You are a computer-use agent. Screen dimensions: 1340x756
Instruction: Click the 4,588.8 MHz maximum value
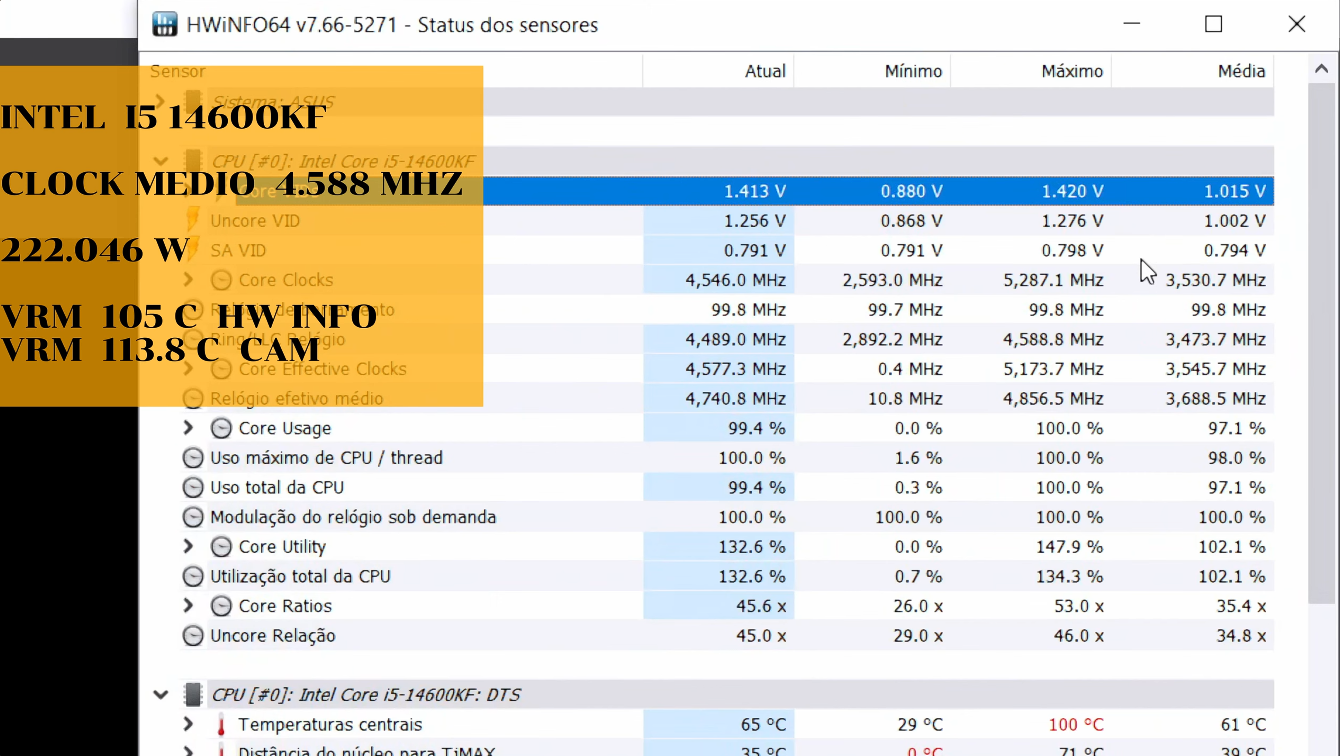pyautogui.click(x=1054, y=340)
